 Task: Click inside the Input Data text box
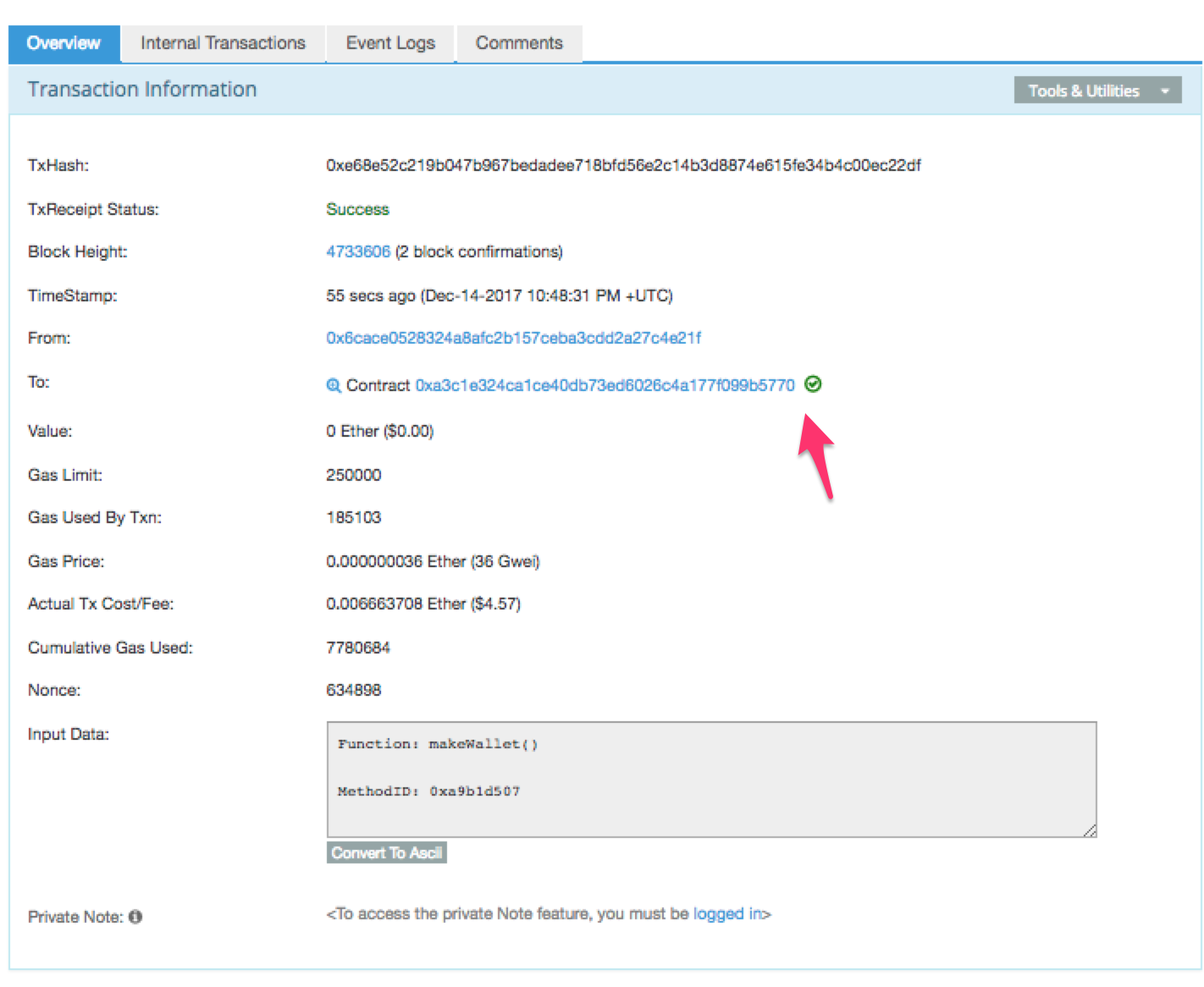(x=712, y=780)
